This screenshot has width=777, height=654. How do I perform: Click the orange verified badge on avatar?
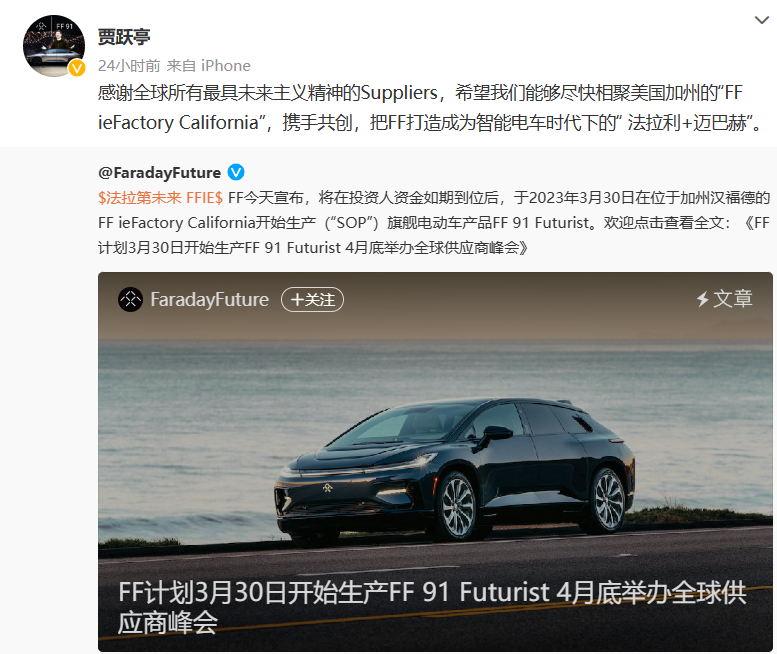point(77,68)
